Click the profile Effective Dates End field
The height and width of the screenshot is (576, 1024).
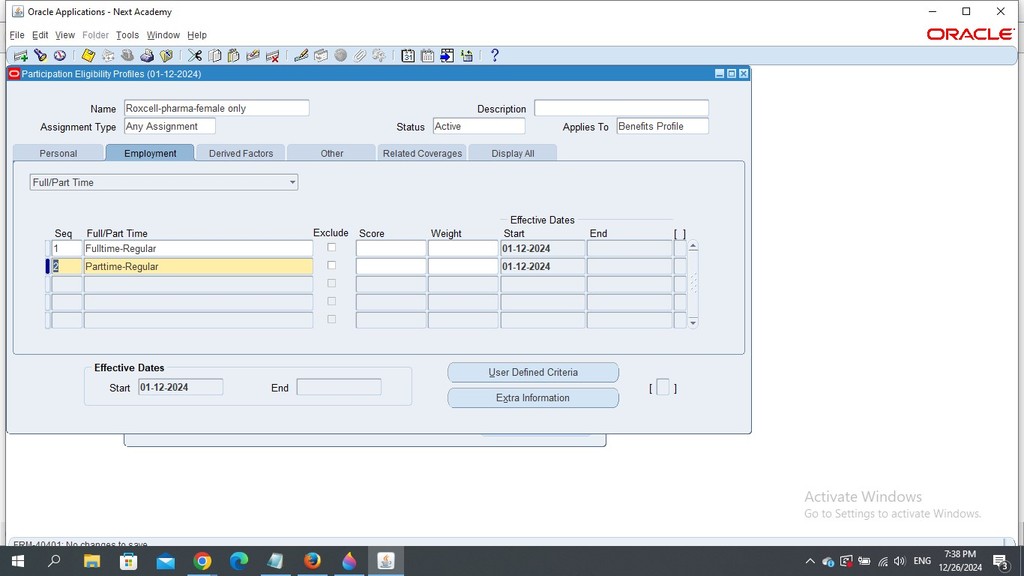coord(339,387)
